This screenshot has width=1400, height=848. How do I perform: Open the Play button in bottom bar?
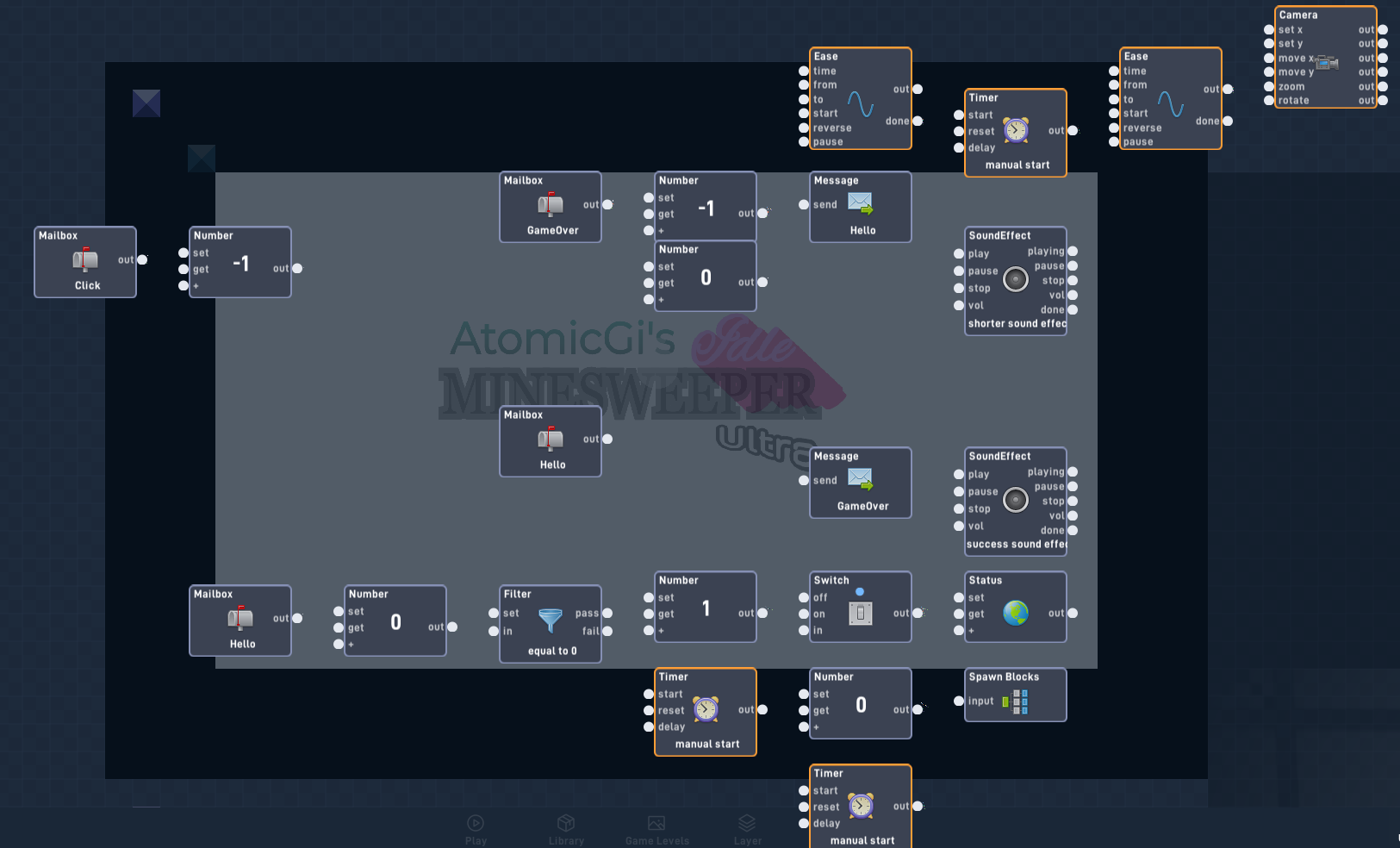click(476, 829)
